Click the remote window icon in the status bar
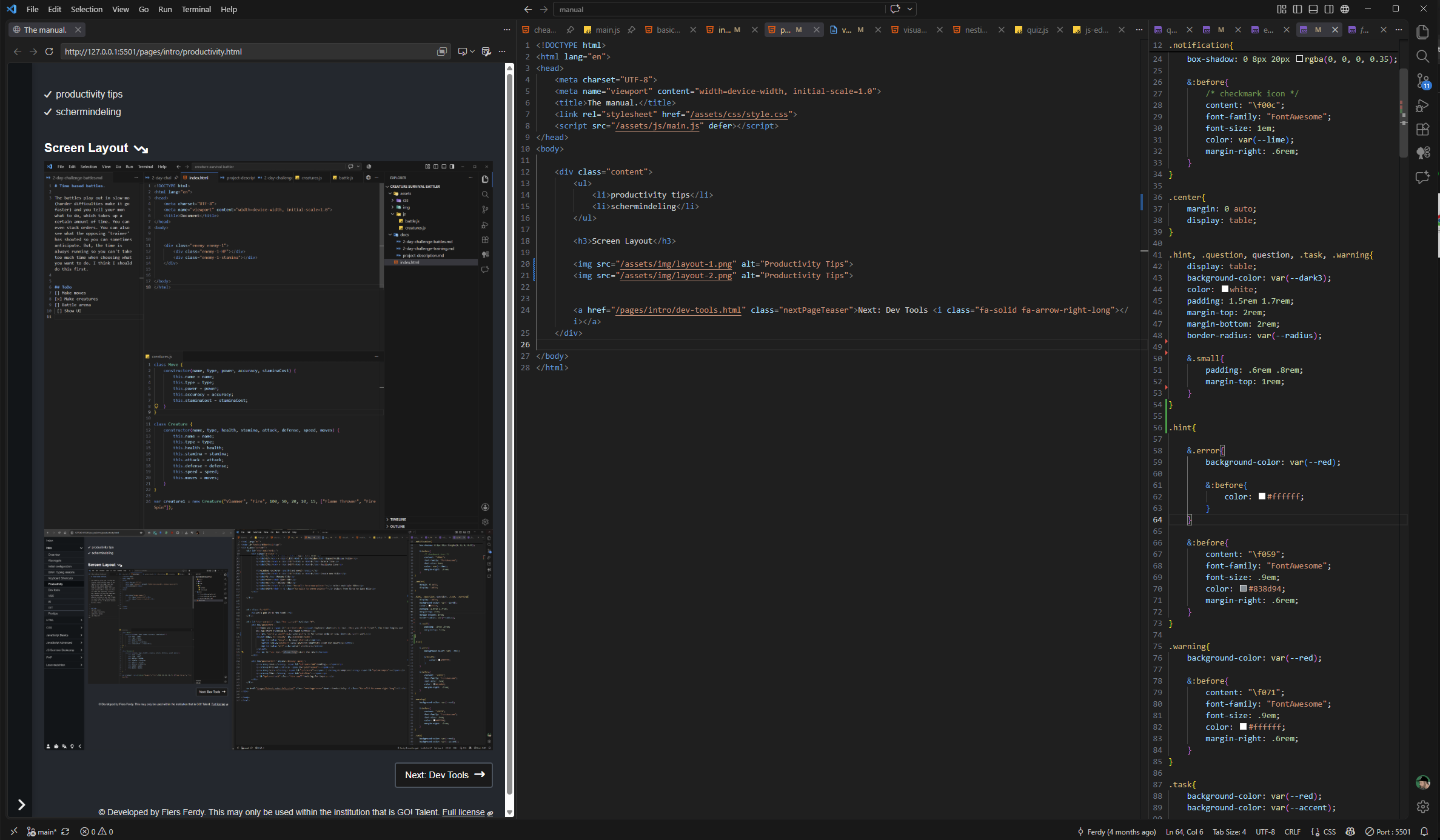This screenshot has height=840, width=1440. coord(14,832)
